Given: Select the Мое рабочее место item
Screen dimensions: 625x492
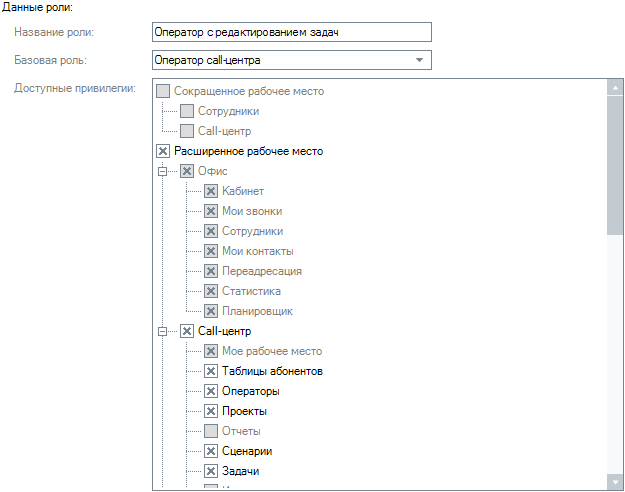Looking at the screenshot, I should (272, 351).
